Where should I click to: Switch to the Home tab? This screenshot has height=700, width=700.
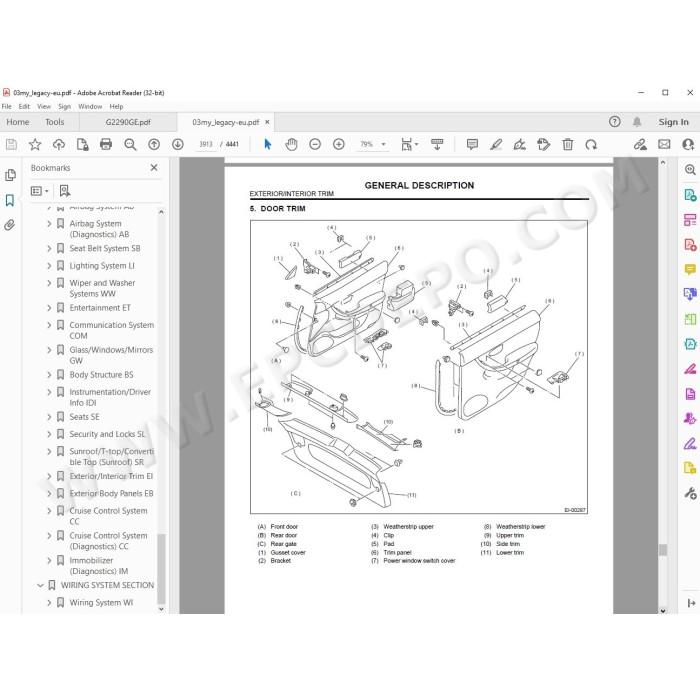[x=17, y=122]
